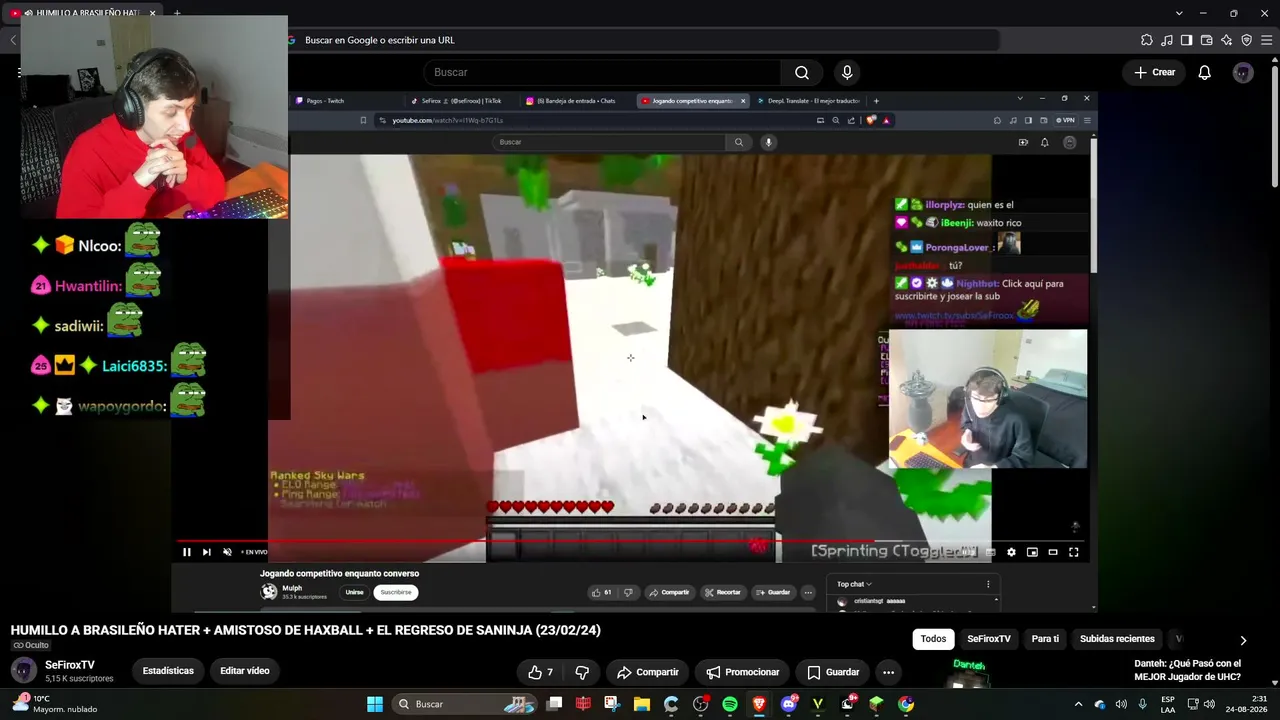Dislike the video with thumbs down
Image resolution: width=1280 pixels, height=720 pixels.
(582, 672)
